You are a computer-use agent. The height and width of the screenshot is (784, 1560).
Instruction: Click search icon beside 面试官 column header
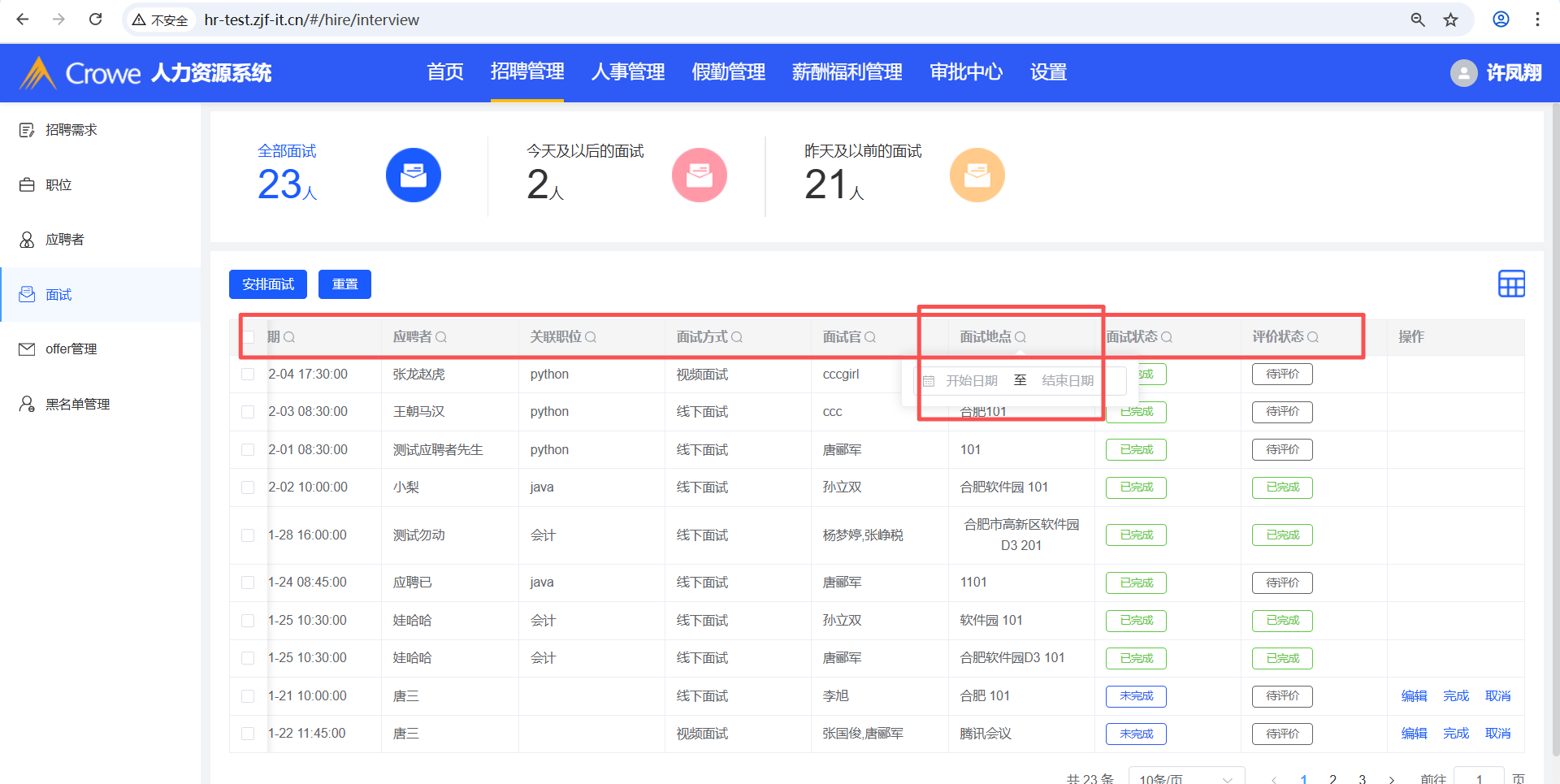tap(870, 337)
